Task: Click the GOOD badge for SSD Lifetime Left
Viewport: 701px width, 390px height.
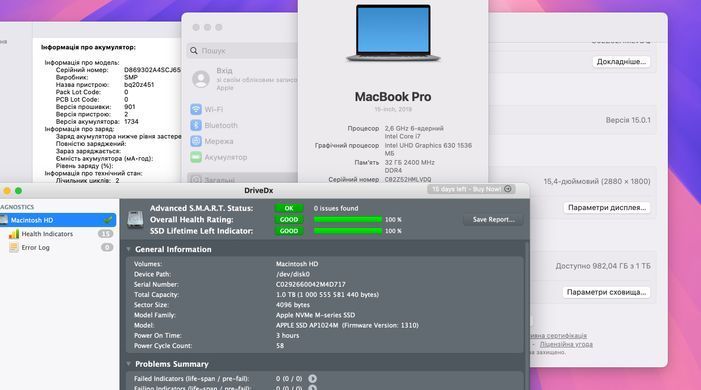Action: 289,231
